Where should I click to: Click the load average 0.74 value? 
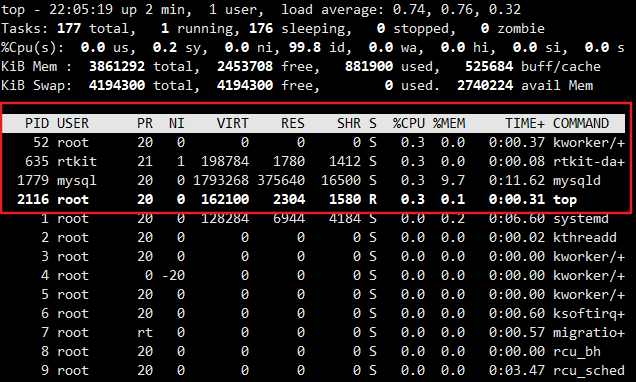pos(408,9)
